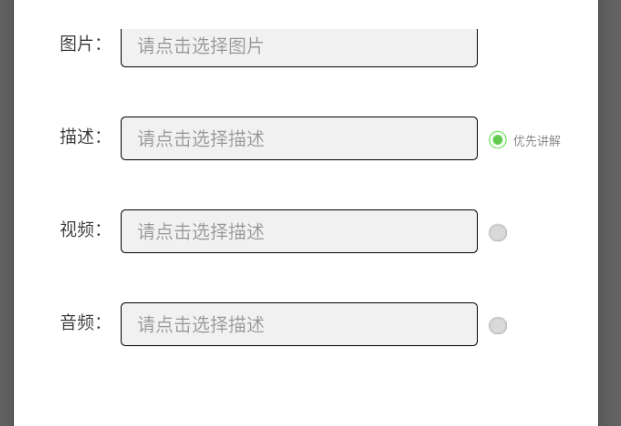The height and width of the screenshot is (426, 621).
Task: Click the 视频: field label
Action: click(81, 230)
